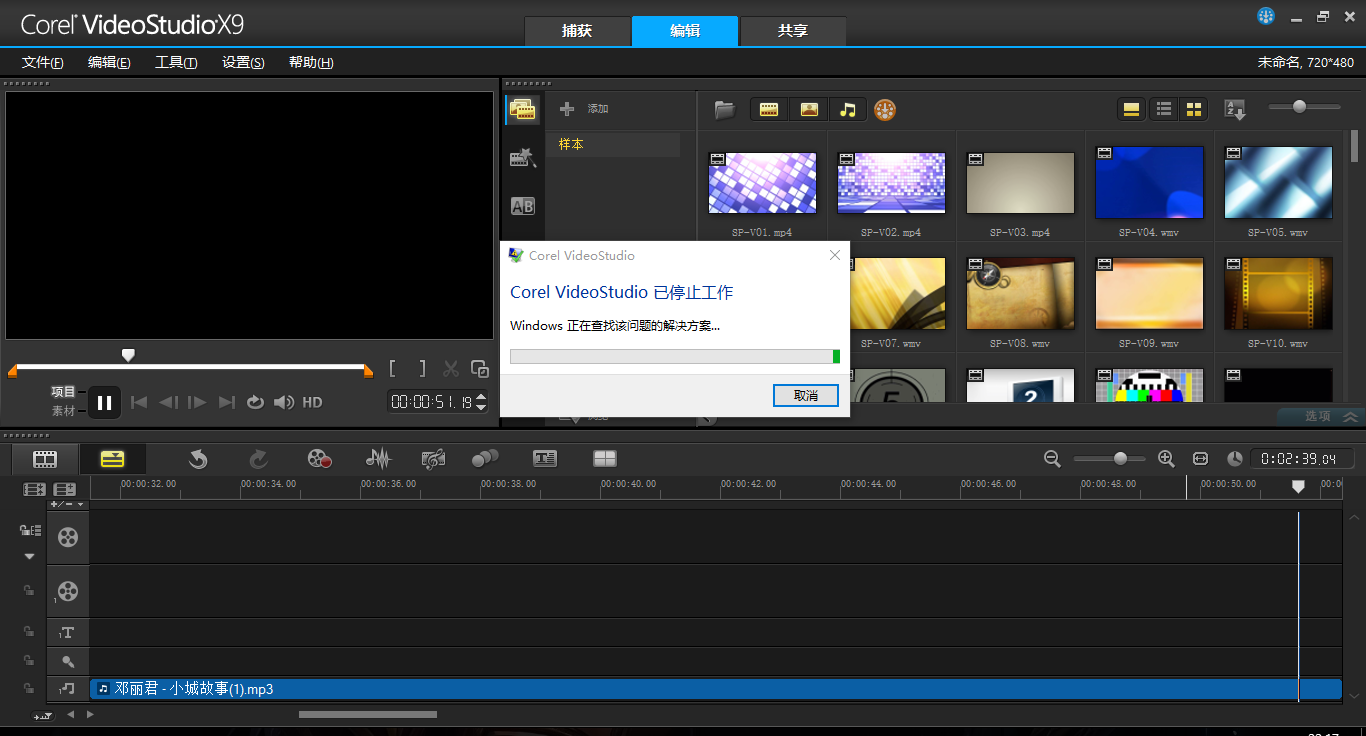Screen dimensions: 1366x736
Task: Click the fit project in timeline icon
Action: click(1201, 458)
